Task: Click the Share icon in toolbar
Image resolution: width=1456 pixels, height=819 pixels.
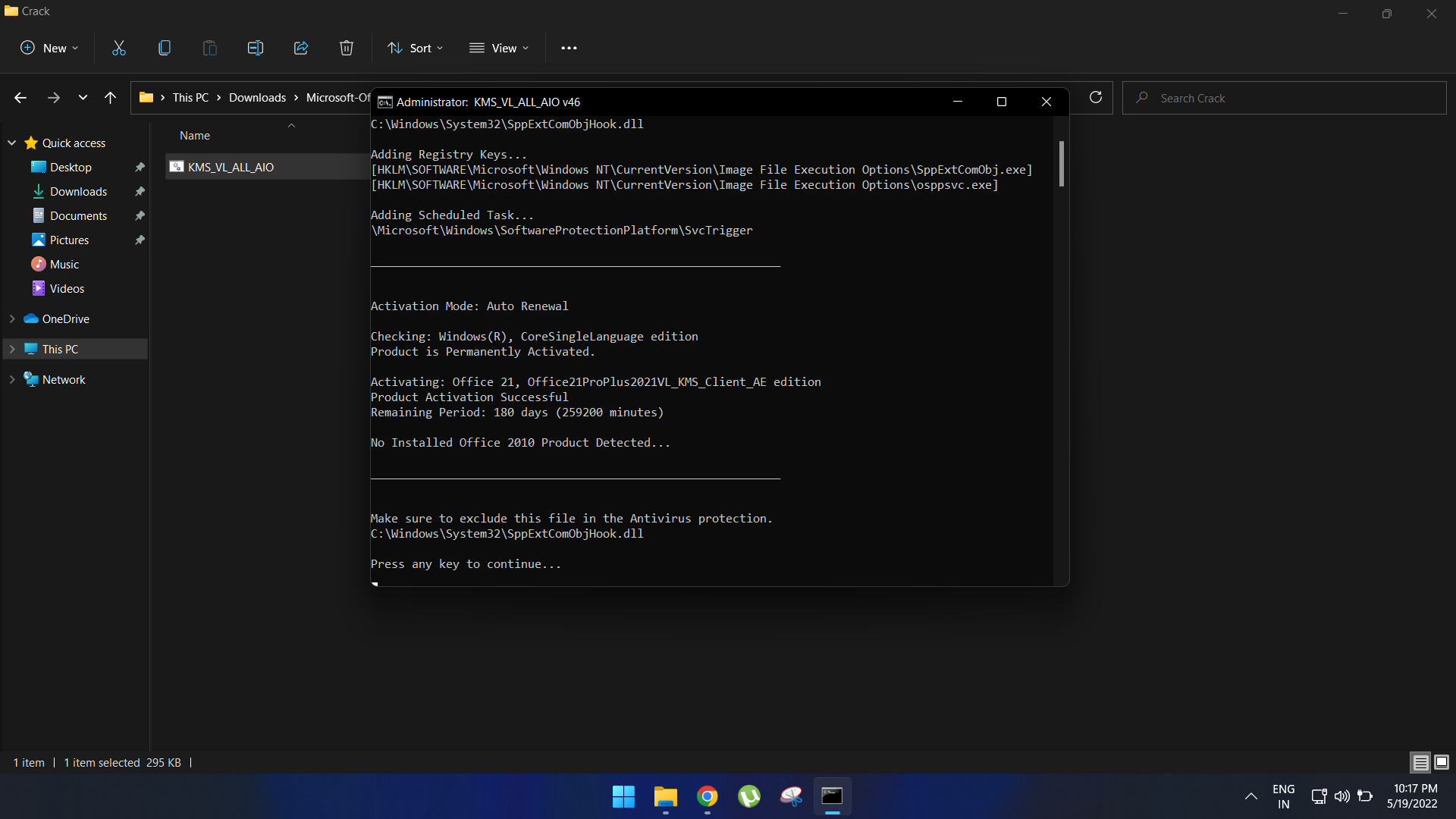Action: (x=301, y=48)
